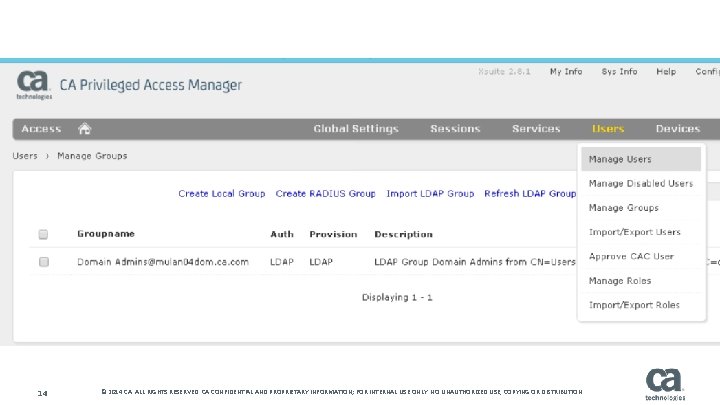Click the Xsuite 2.8.1 version label

504,72
